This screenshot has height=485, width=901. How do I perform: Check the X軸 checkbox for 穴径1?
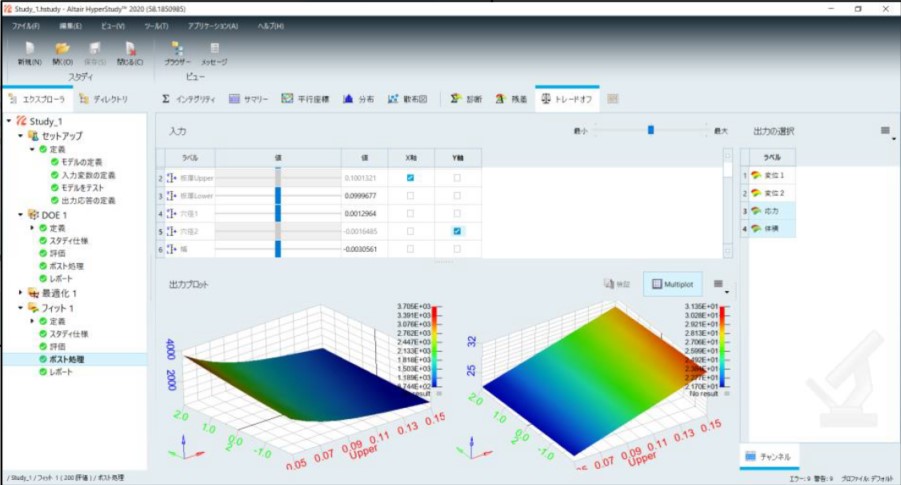410,212
